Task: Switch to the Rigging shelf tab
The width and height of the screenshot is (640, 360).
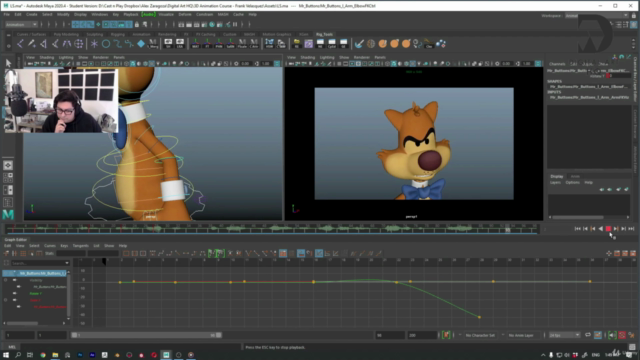Action: click(118, 34)
